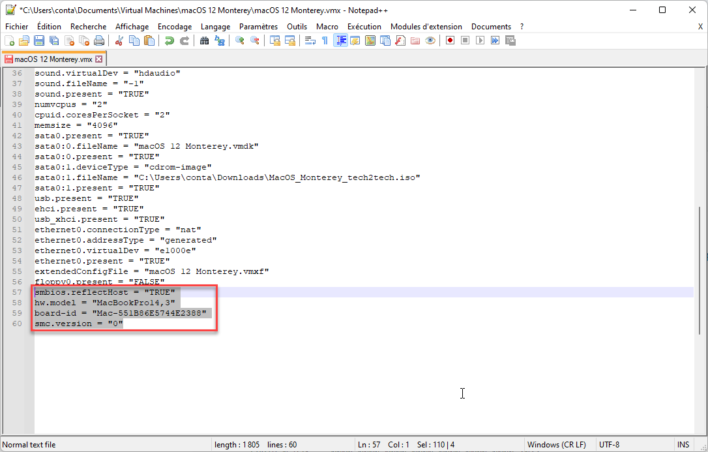Viewport: 708px width, 452px height.
Task: Open the Langage menu
Action: 215,27
